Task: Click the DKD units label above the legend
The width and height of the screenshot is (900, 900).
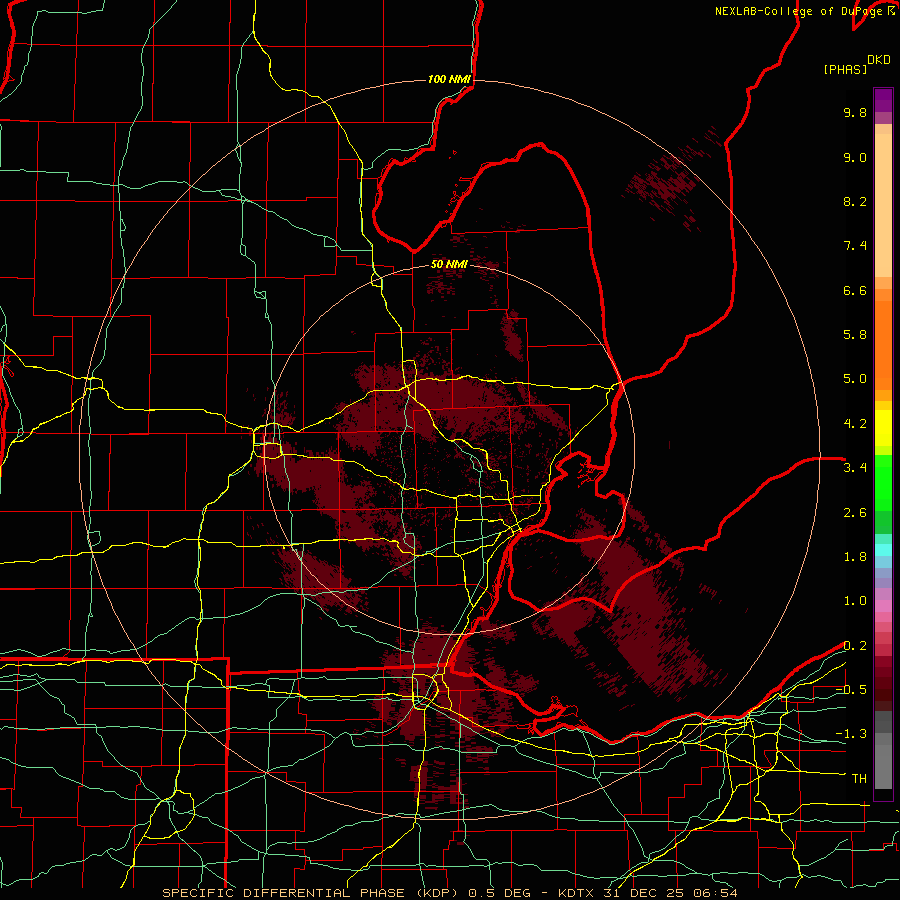Action: [879, 60]
